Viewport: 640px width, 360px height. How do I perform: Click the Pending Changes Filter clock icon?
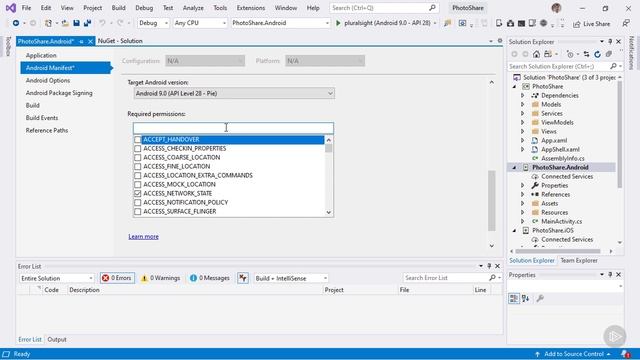click(x=570, y=54)
